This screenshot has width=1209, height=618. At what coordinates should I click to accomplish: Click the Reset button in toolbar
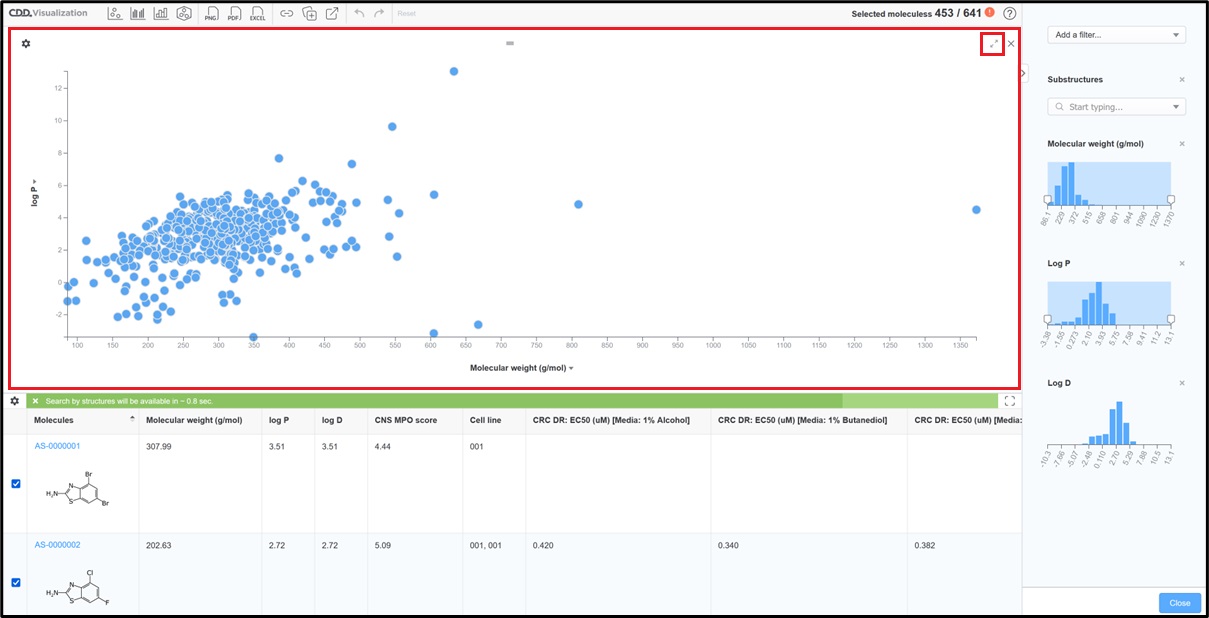pyautogui.click(x=406, y=14)
